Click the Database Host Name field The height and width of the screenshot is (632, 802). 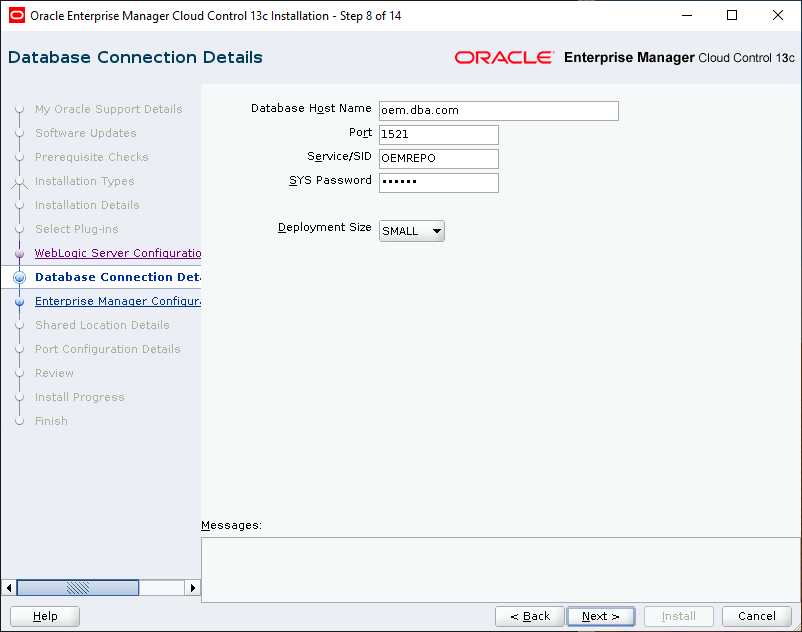tap(499, 110)
